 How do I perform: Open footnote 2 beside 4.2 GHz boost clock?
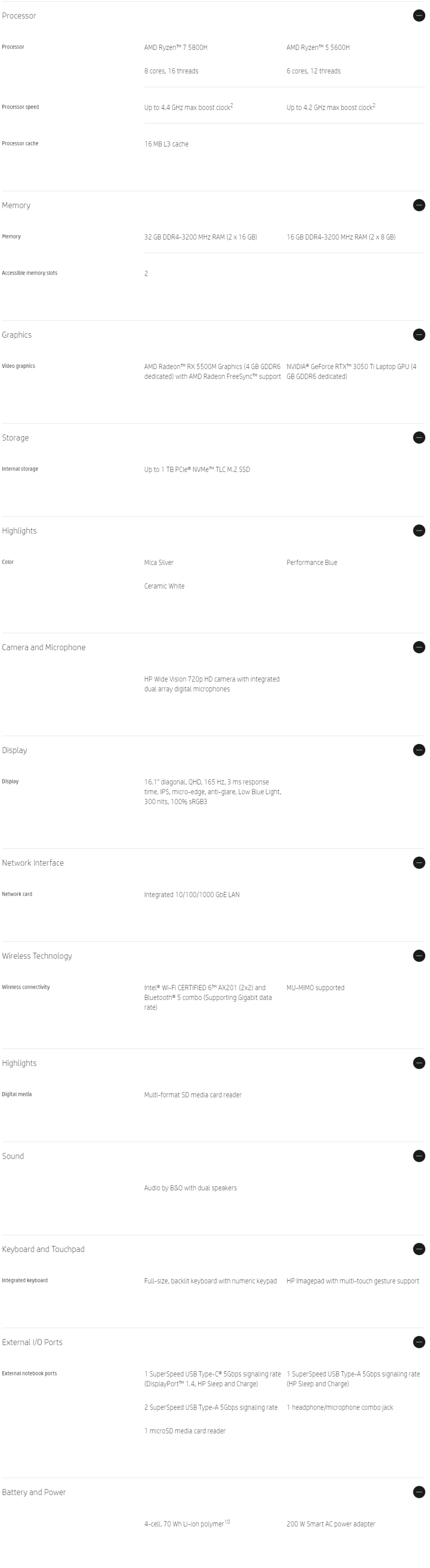374,105
